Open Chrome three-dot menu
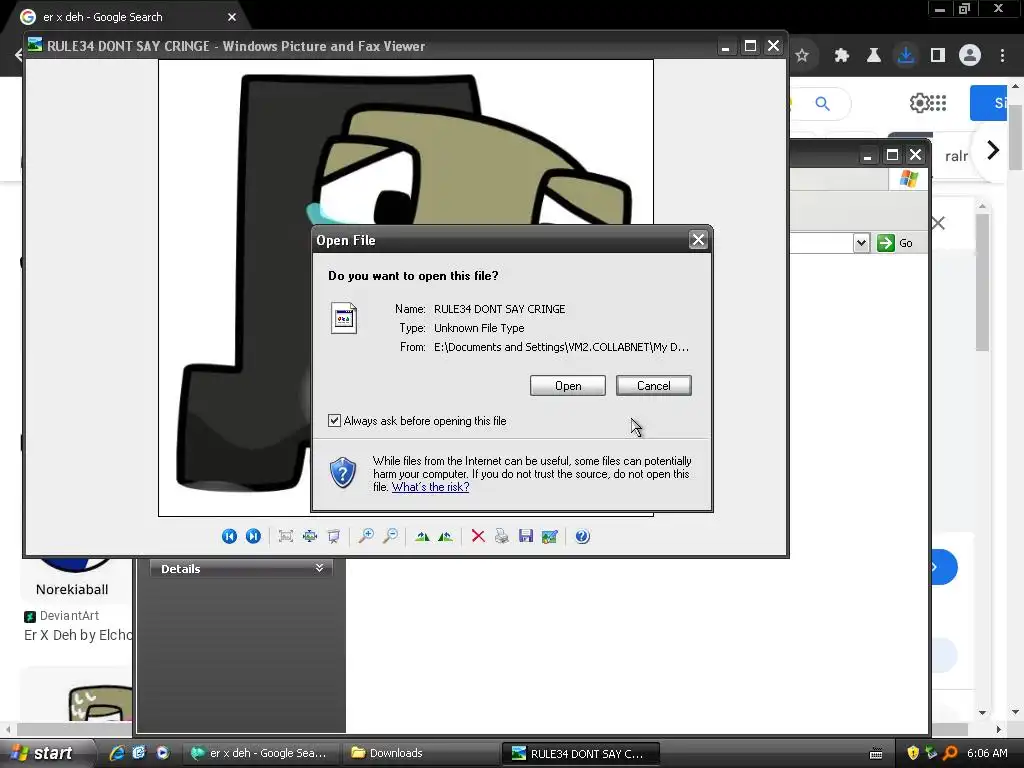 point(1002,56)
